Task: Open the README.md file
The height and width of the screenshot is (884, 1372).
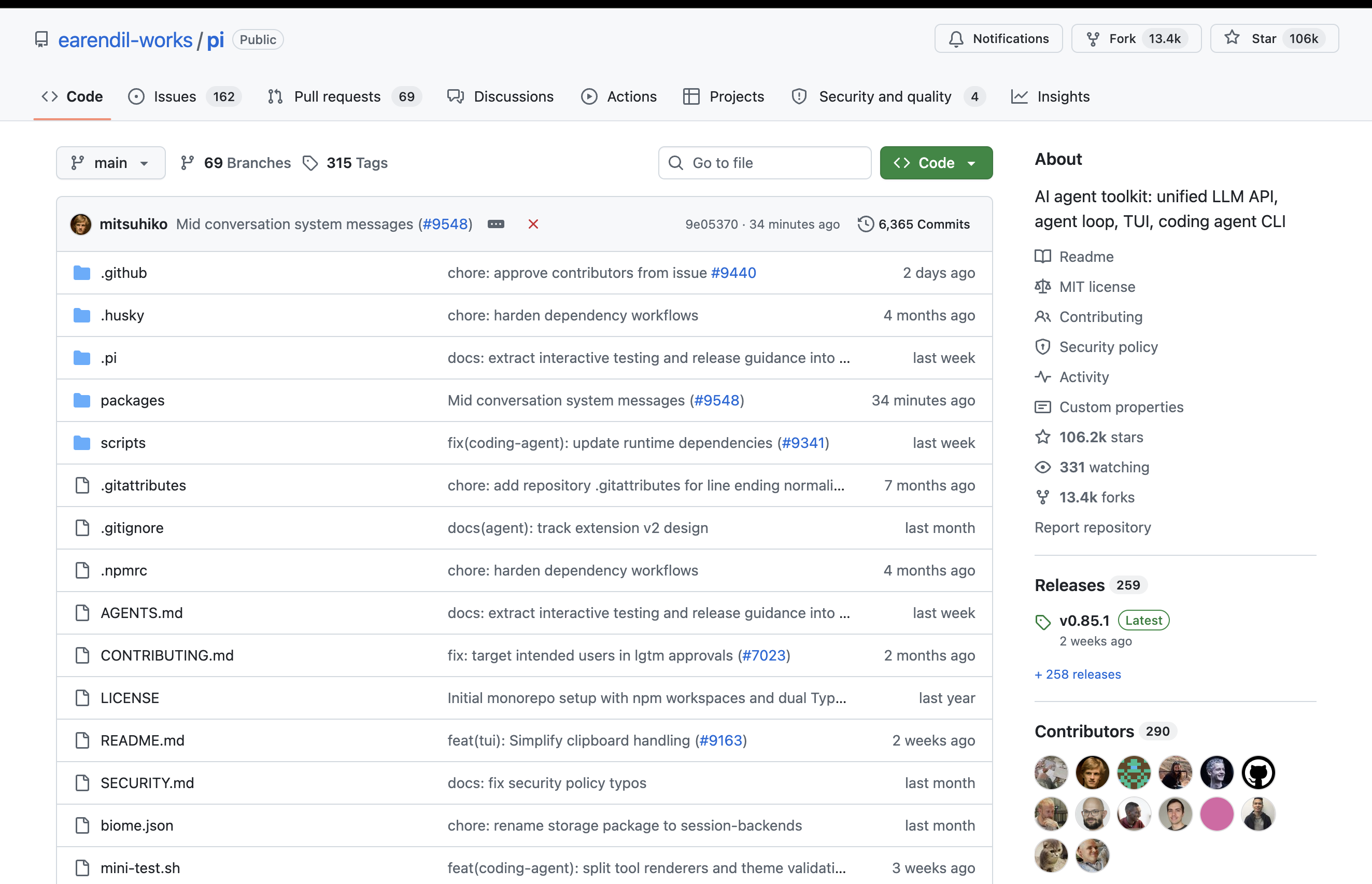Action: coord(143,740)
